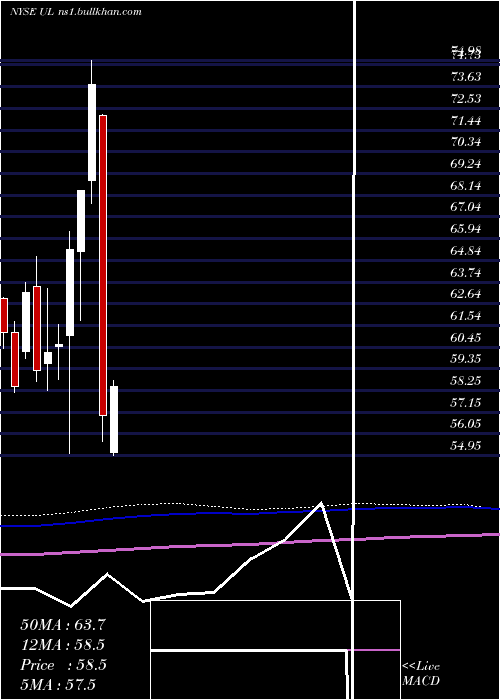Screen dimensions: 500x700
Task: Click the 71.44 price axis label
Action: point(467,121)
